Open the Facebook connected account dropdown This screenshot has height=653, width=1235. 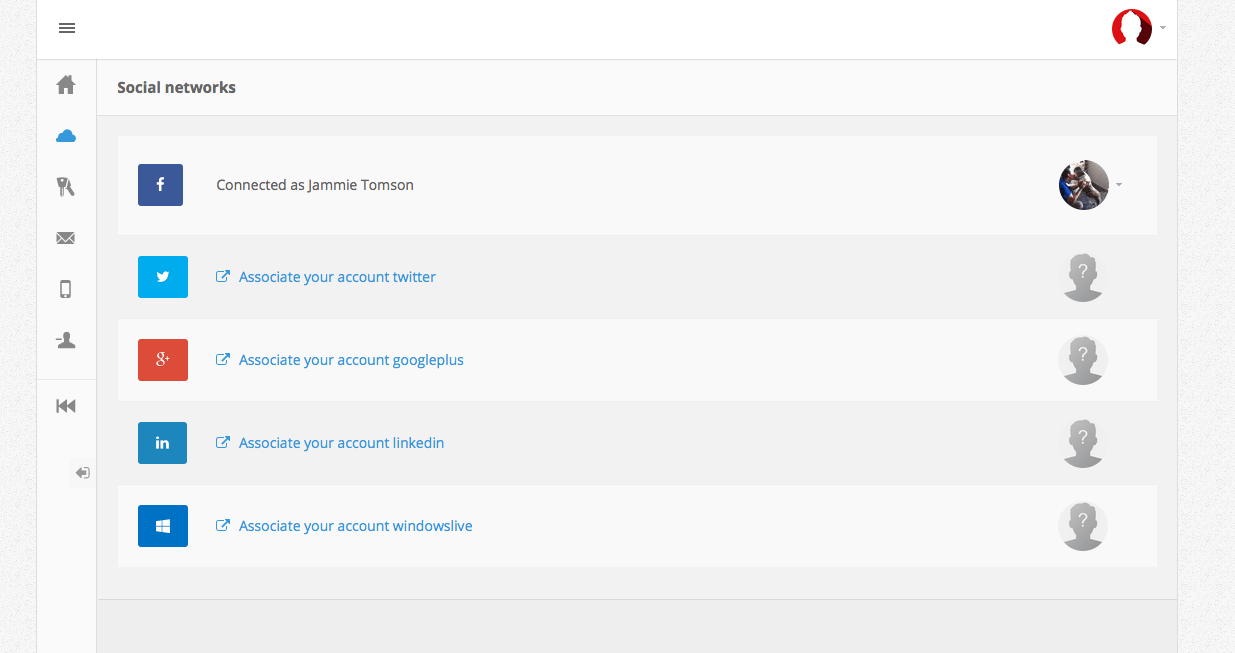point(1091,185)
